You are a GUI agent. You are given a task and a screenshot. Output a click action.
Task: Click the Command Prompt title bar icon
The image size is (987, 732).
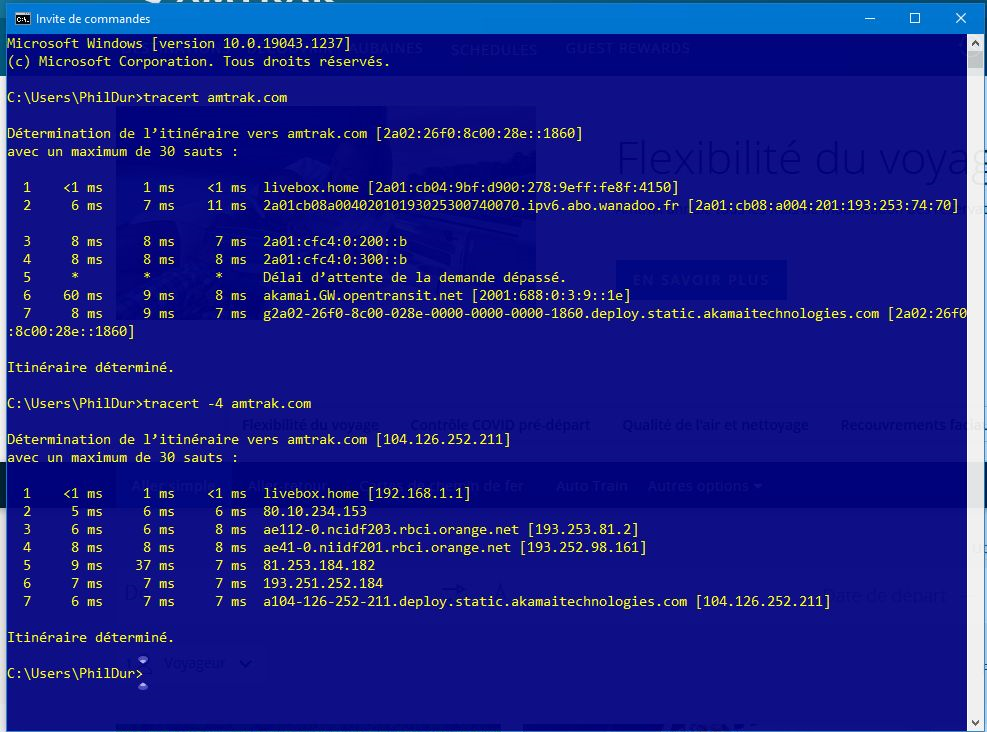click(23, 19)
